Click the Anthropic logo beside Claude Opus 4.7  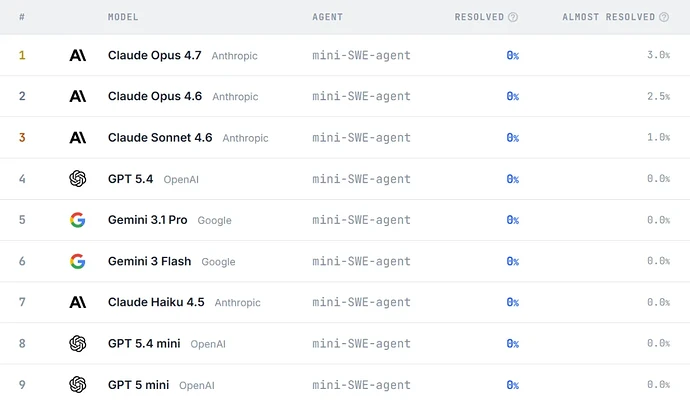[x=77, y=55]
